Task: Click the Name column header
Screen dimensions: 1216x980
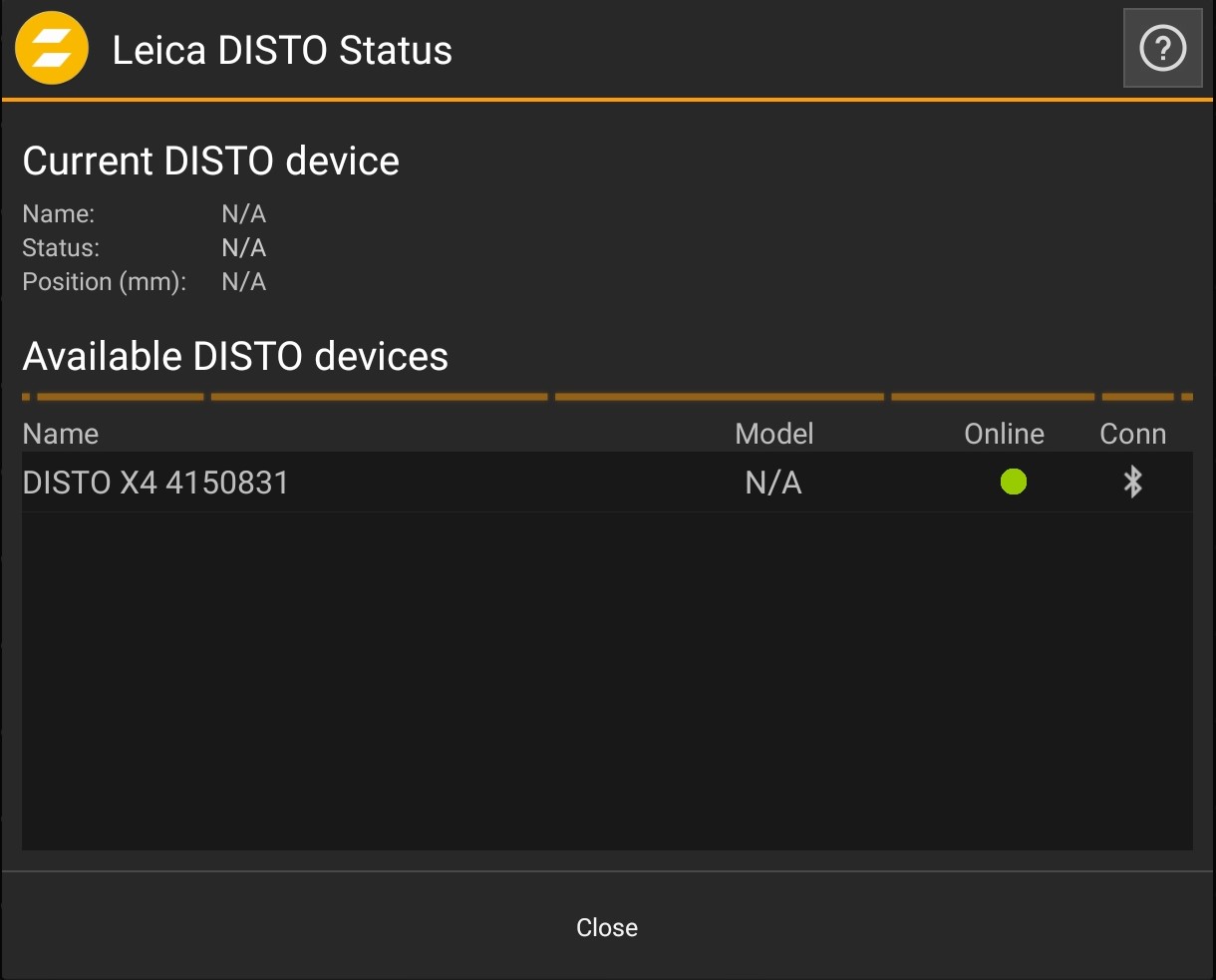Action: (x=61, y=434)
